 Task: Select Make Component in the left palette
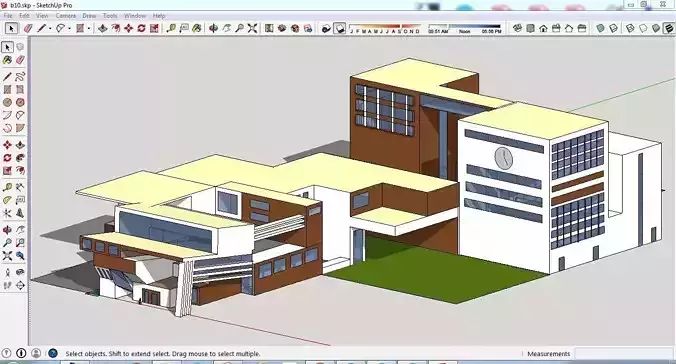(x=20, y=47)
